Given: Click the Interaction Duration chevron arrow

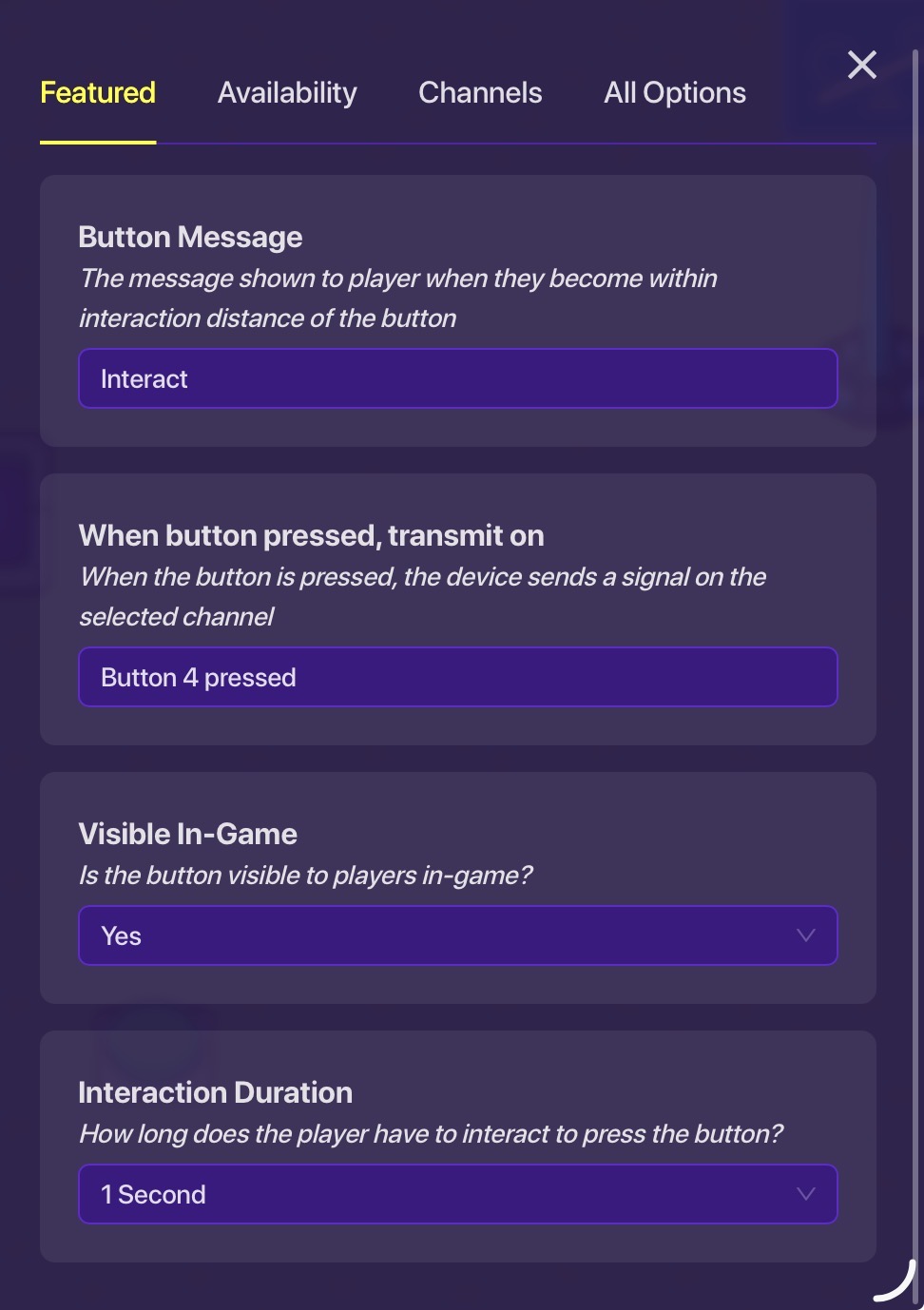Looking at the screenshot, I should tap(806, 1195).
